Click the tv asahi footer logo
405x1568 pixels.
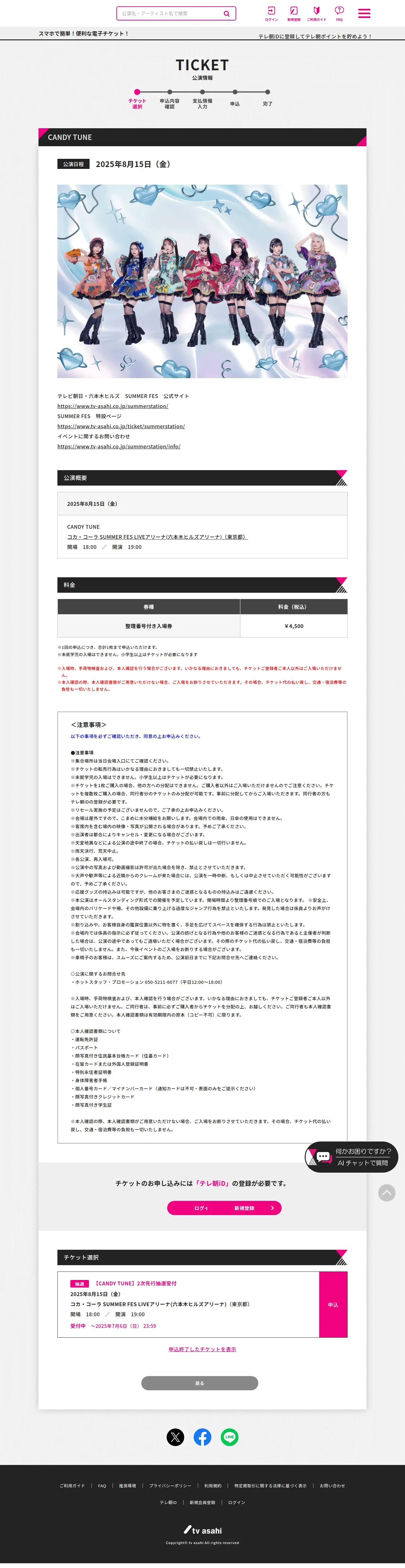click(203, 1530)
